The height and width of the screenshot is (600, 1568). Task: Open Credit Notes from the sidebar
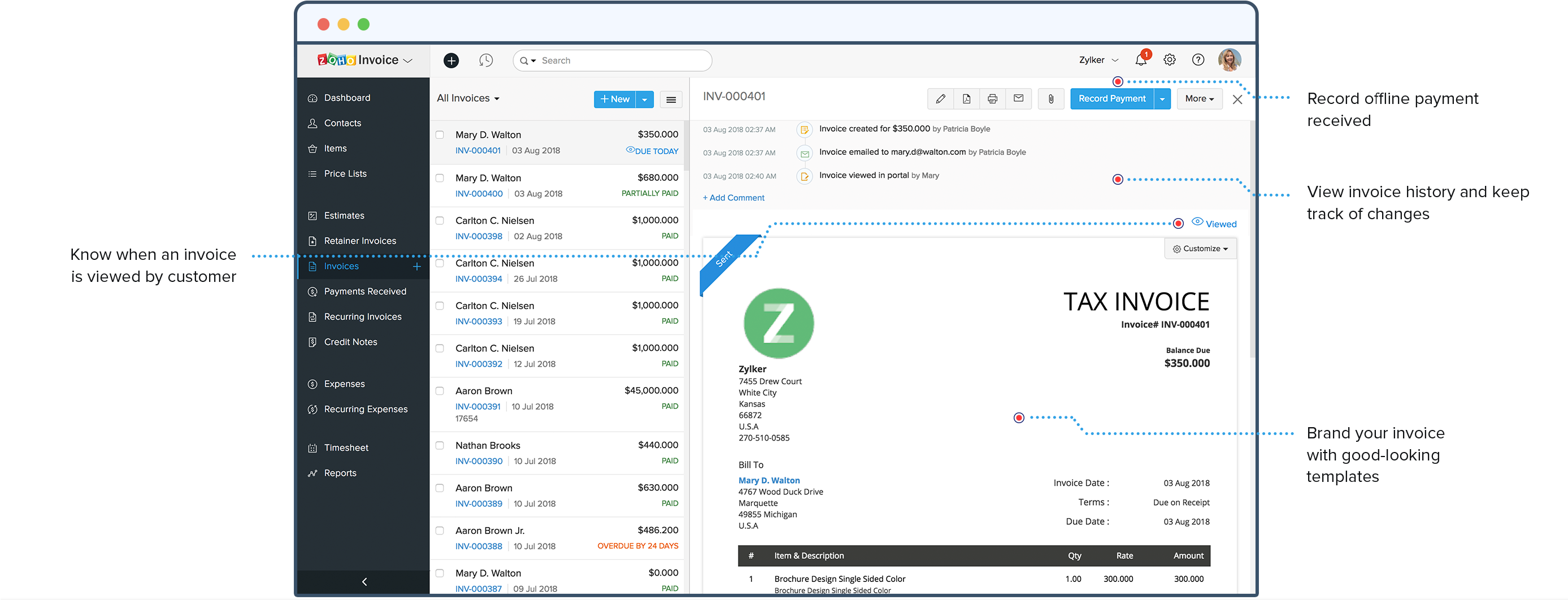click(x=350, y=341)
